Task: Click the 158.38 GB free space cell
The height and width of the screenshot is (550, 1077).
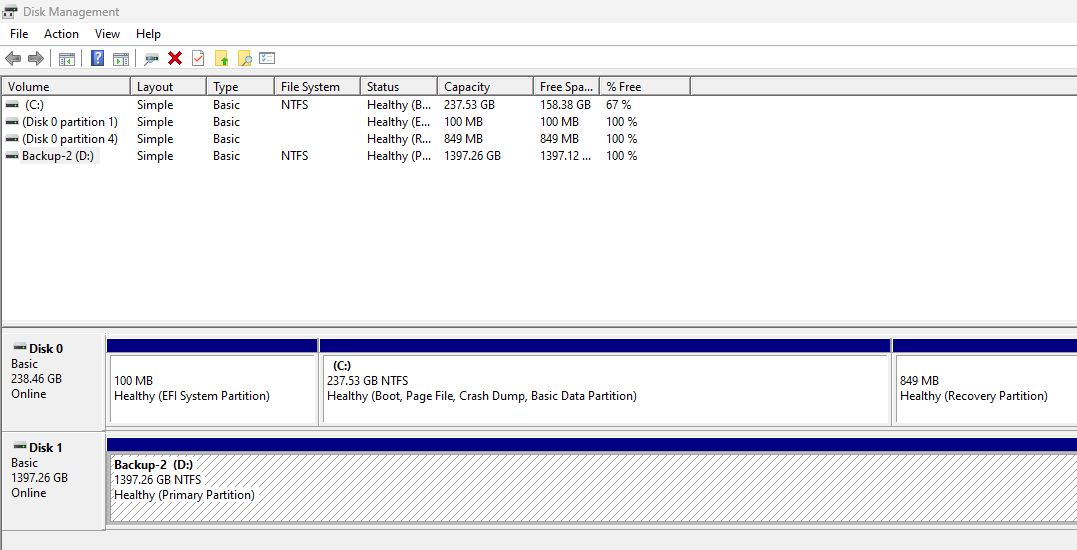Action: click(565, 105)
